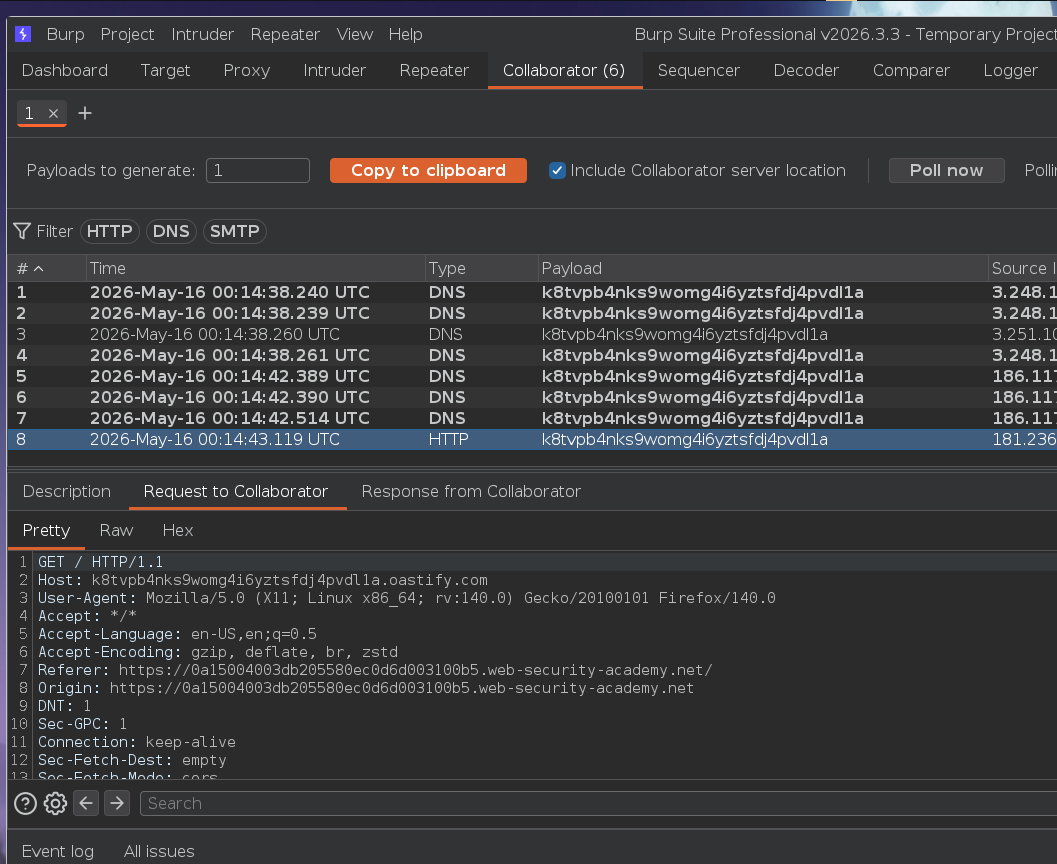Image resolution: width=1057 pixels, height=864 pixels.
Task: Open the Repeater menu
Action: pos(285,34)
